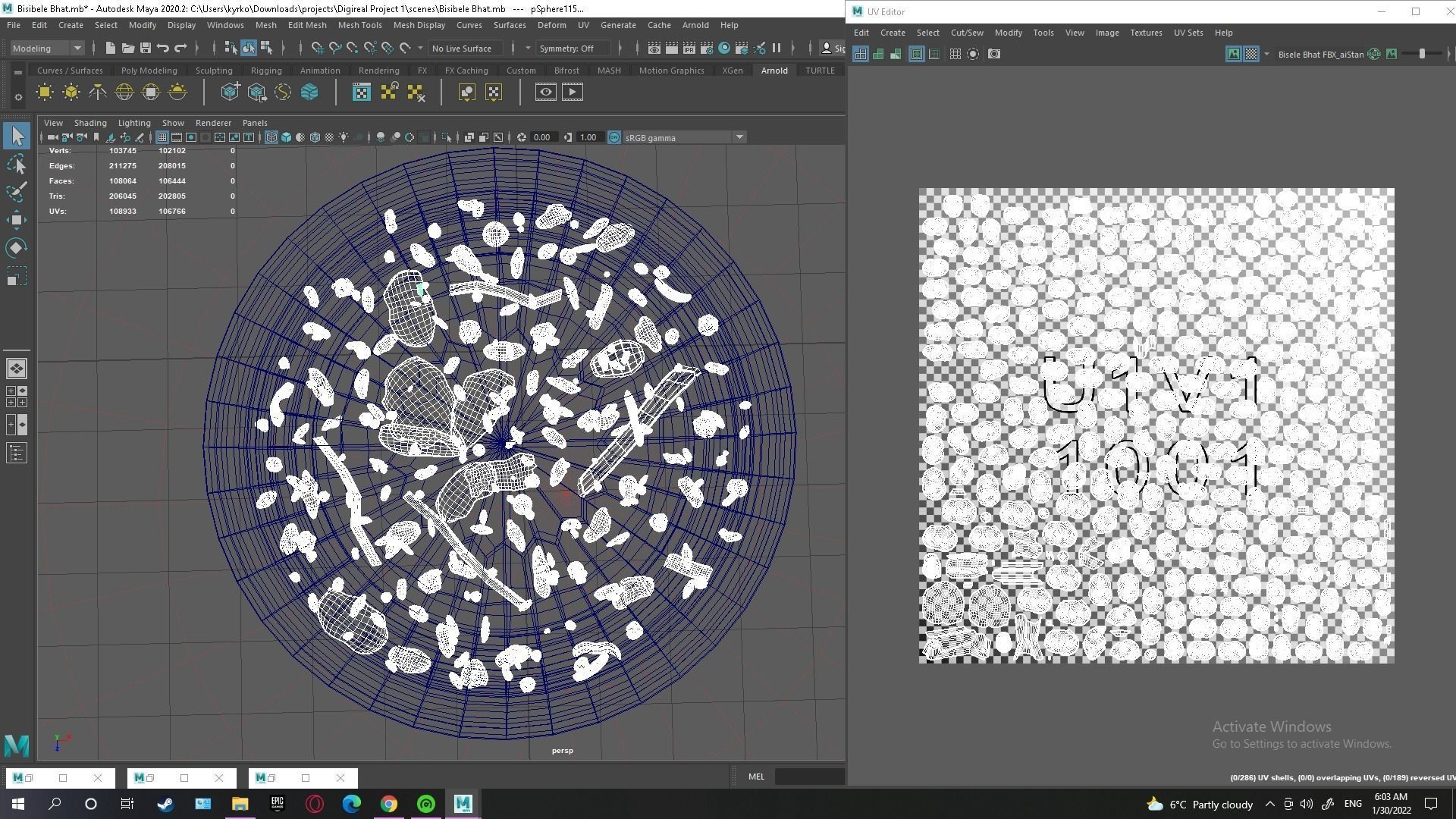Switch to the Poly Modeling shelf tab
This screenshot has width=1456, height=819.
pyautogui.click(x=149, y=71)
